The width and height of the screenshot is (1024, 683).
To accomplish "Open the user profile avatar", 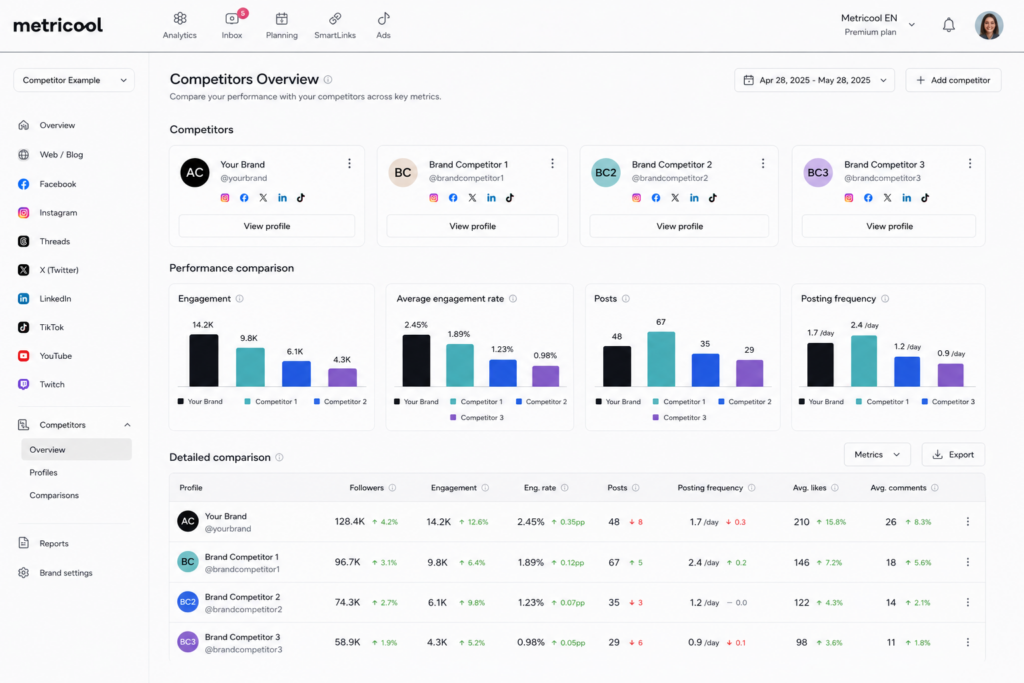I will coord(989,25).
